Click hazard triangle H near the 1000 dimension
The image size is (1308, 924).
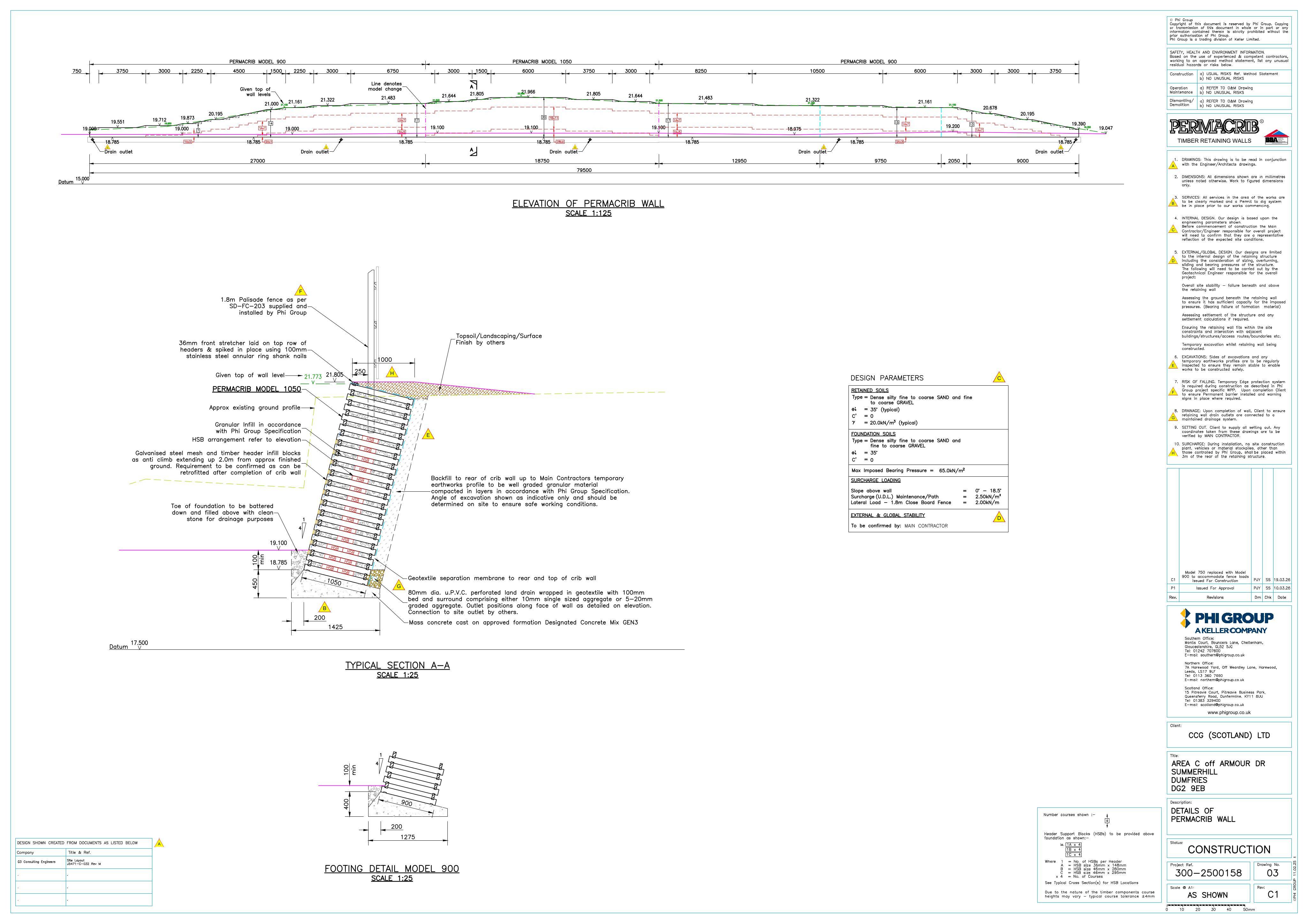click(392, 373)
